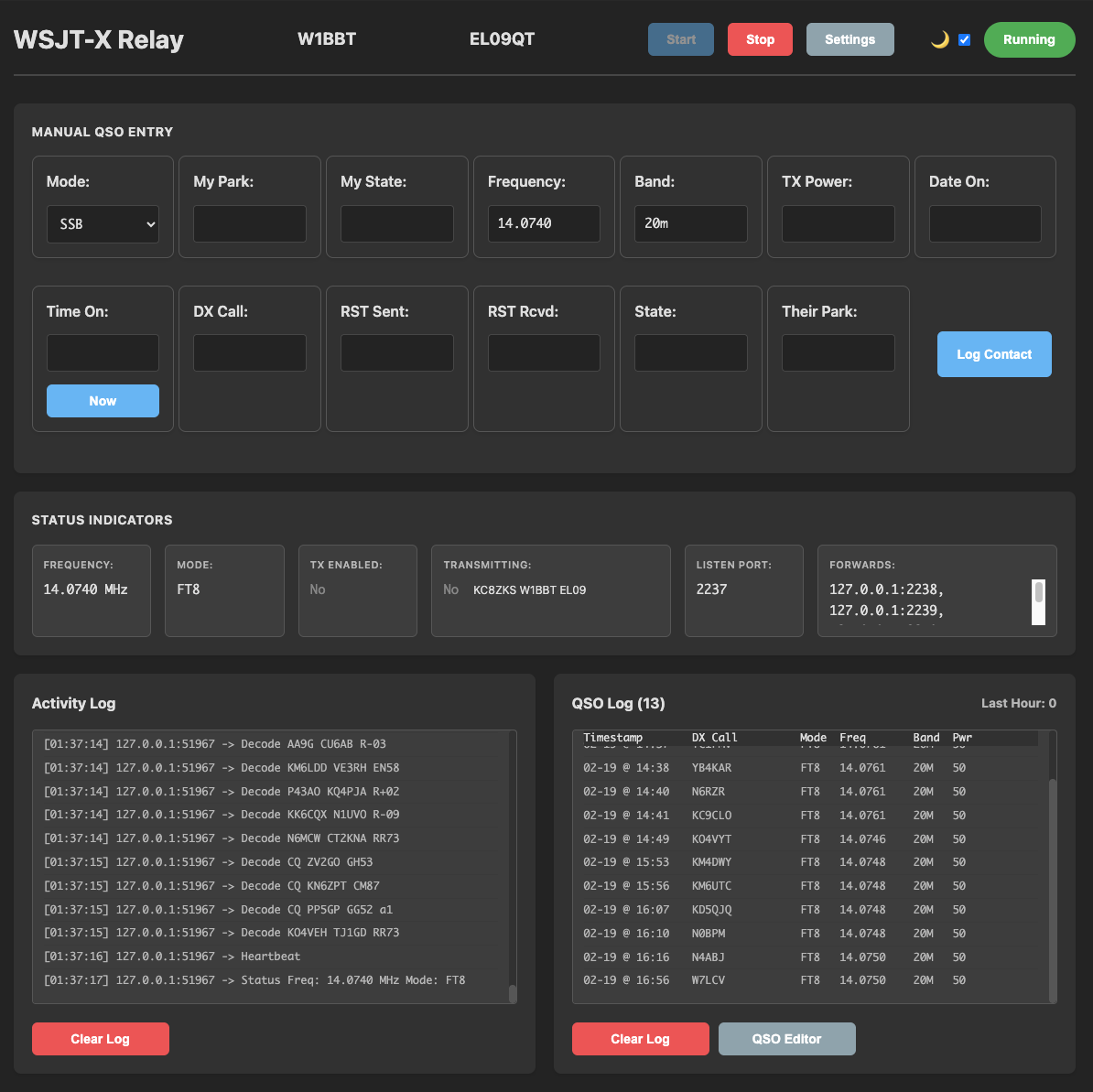Select the W7LCV row in the QSO Log
1093x1092 pixels.
pos(806,979)
